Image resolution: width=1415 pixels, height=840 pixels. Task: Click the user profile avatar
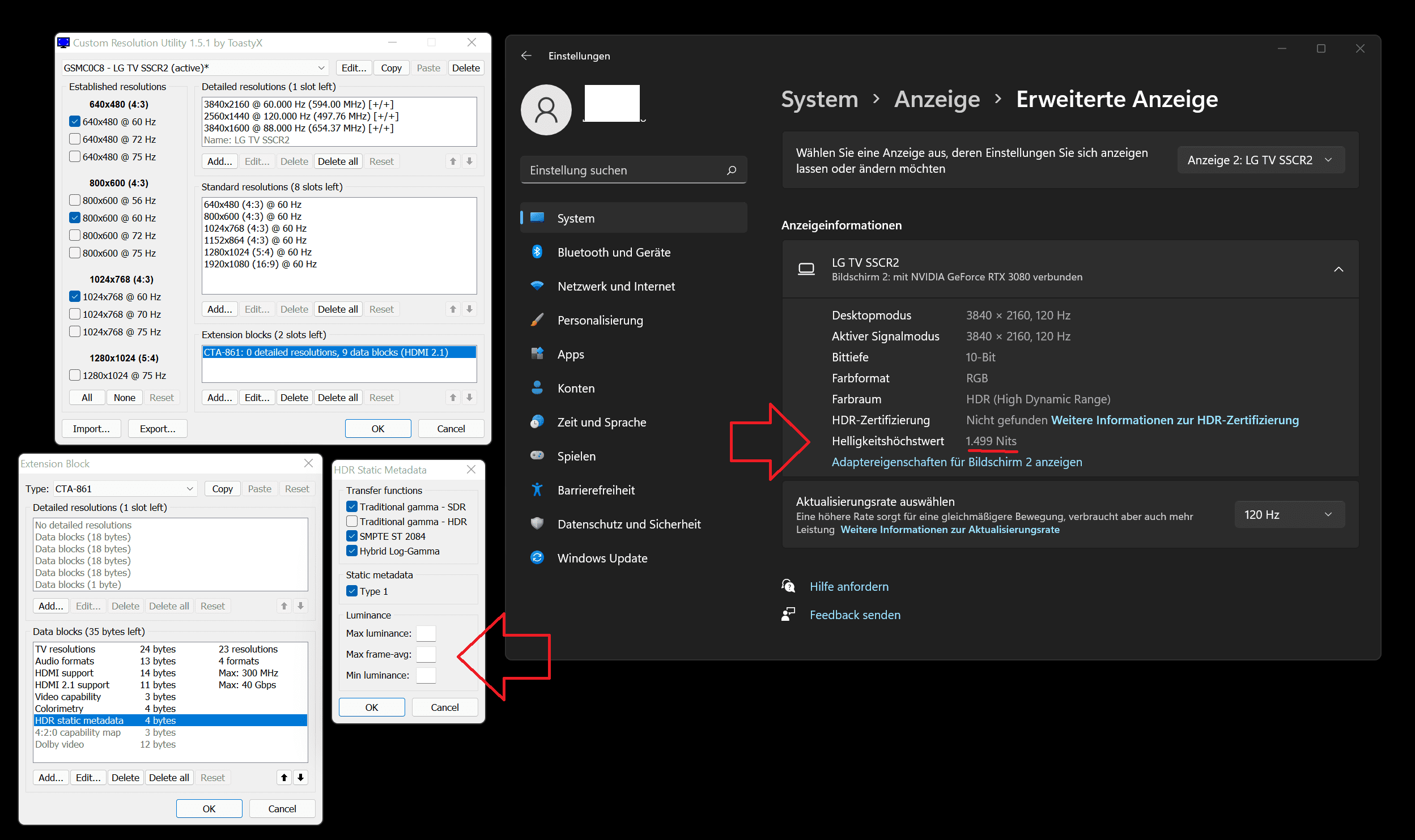pyautogui.click(x=546, y=110)
